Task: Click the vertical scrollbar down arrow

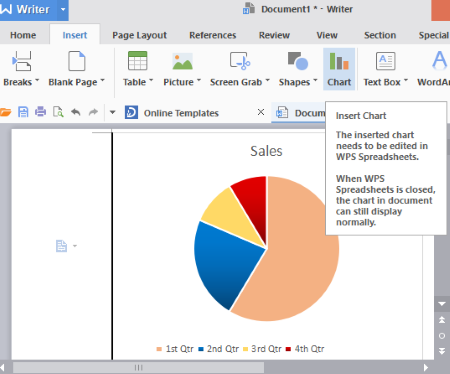Action: coord(442,304)
